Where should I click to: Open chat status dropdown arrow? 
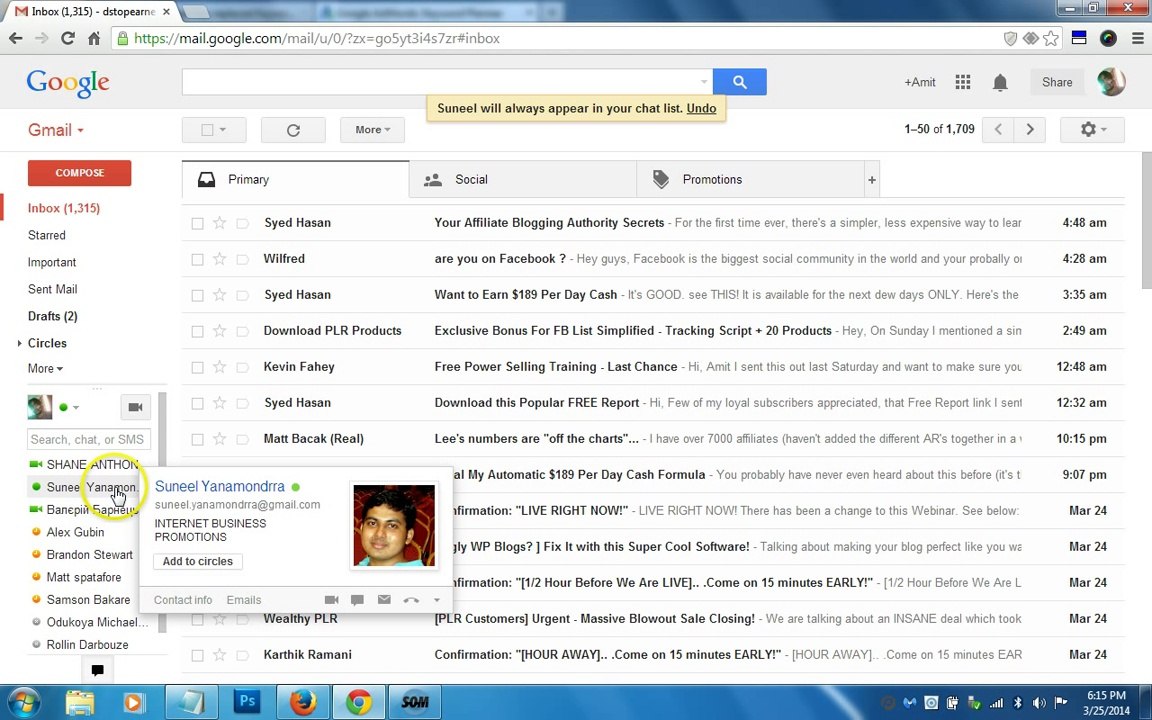click(76, 407)
